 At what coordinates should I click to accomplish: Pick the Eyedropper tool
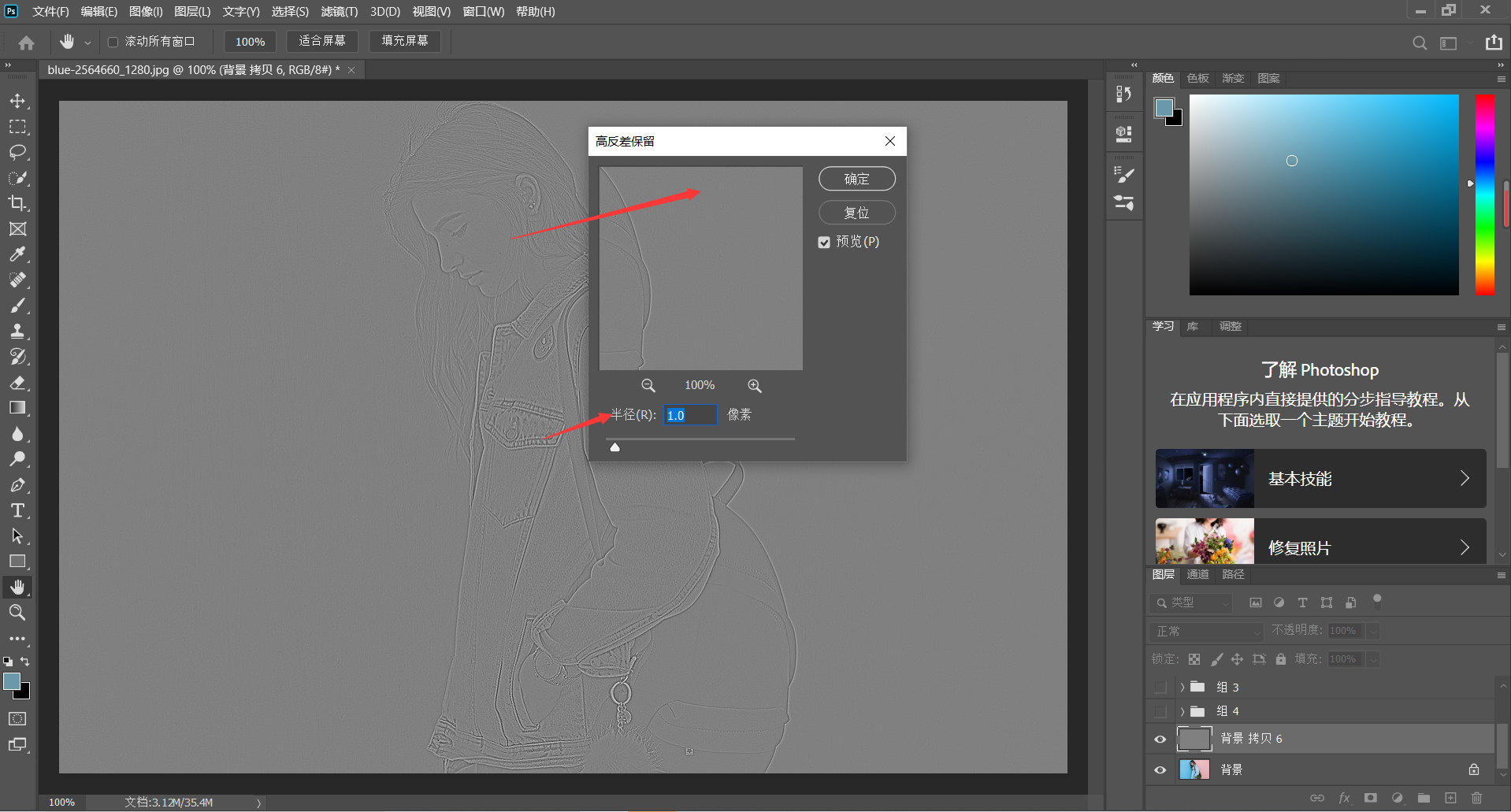[x=17, y=254]
